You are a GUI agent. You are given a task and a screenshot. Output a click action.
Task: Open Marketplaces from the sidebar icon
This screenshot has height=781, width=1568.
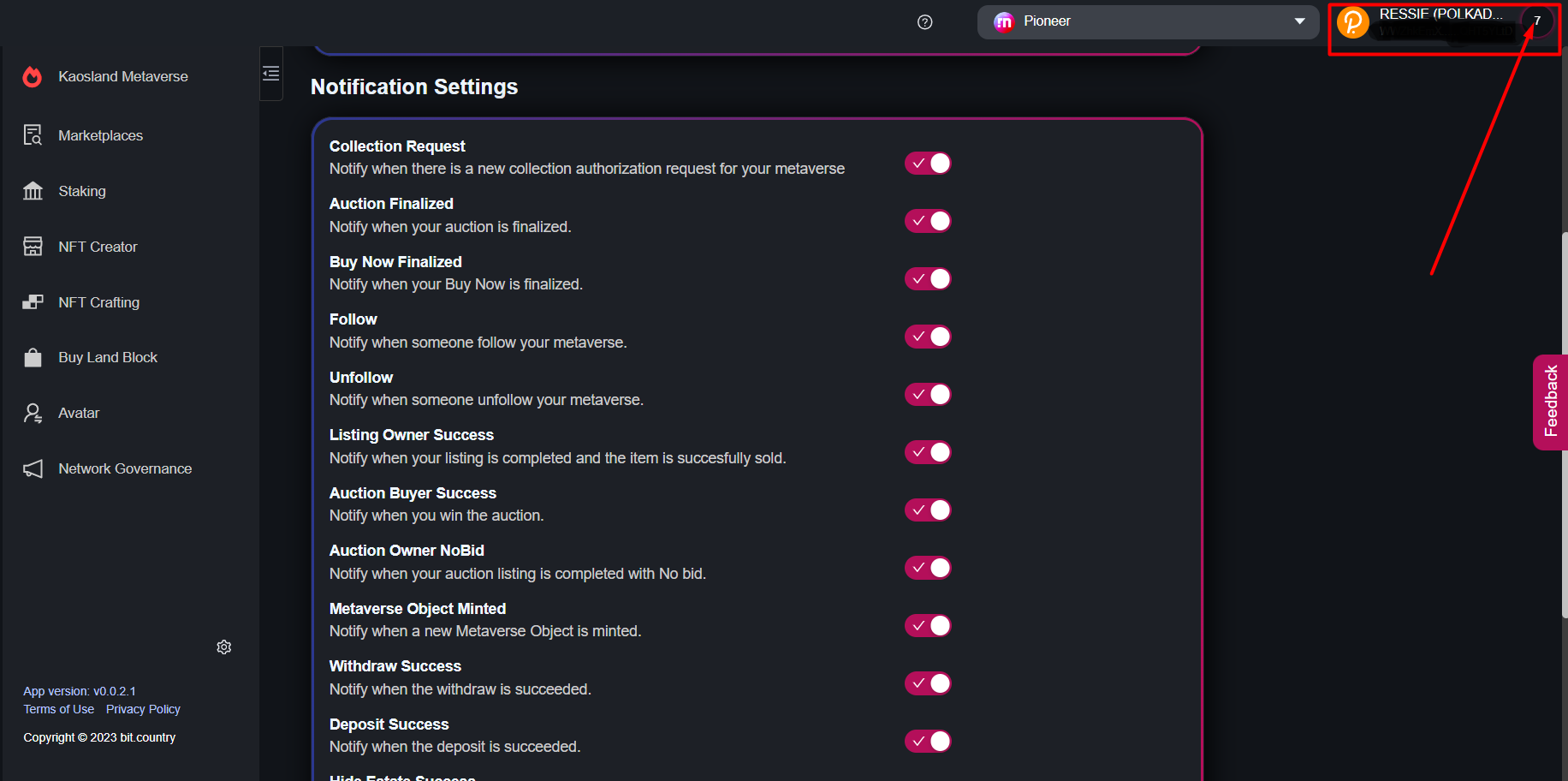pos(33,135)
